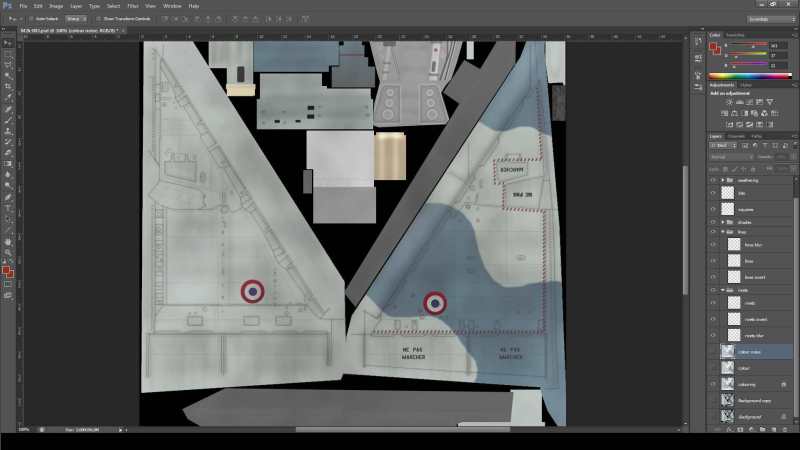
Task: Add a Curves adjustment layer
Action: click(x=749, y=102)
